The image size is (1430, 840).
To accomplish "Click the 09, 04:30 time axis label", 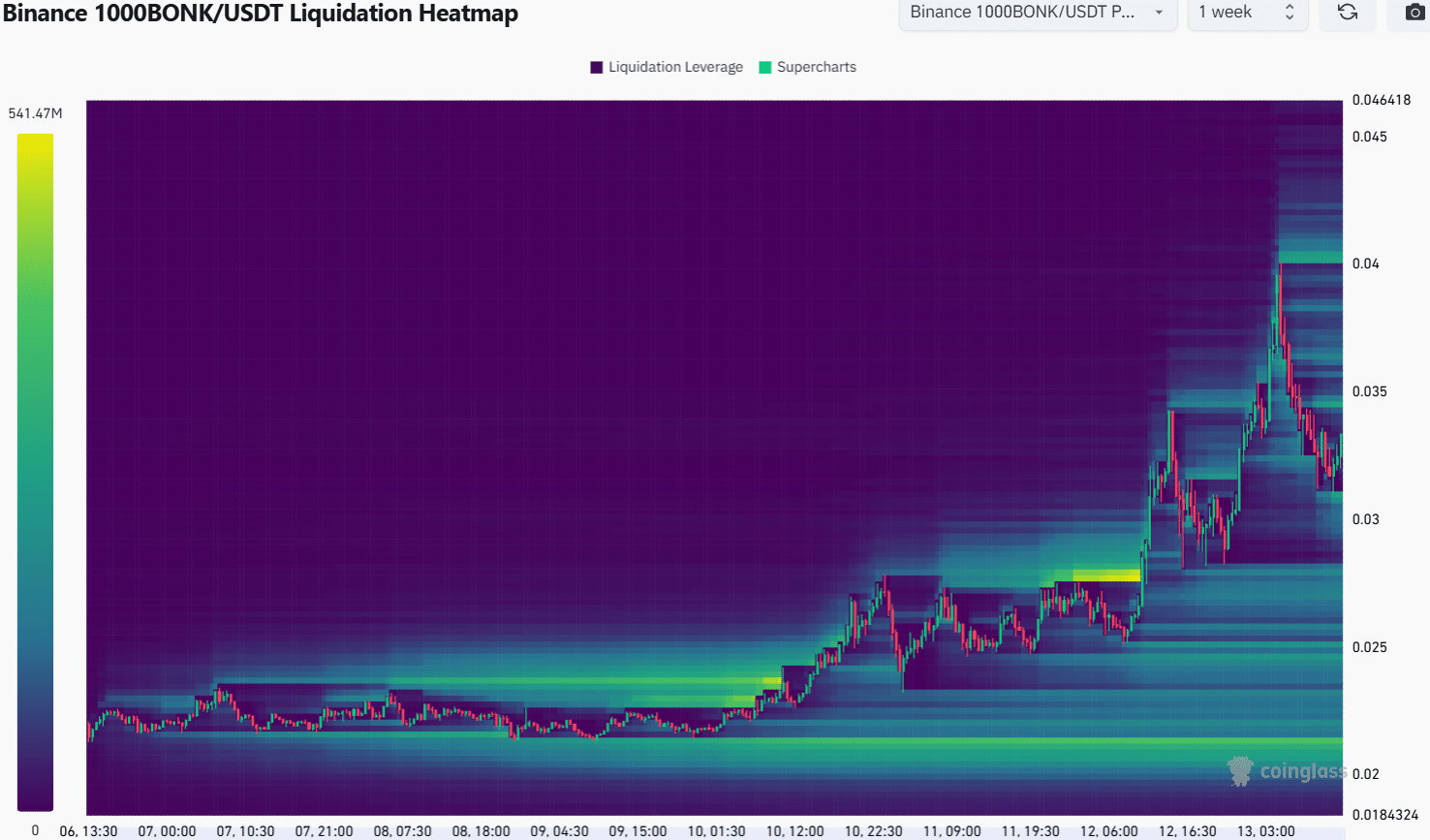I will pos(559,831).
